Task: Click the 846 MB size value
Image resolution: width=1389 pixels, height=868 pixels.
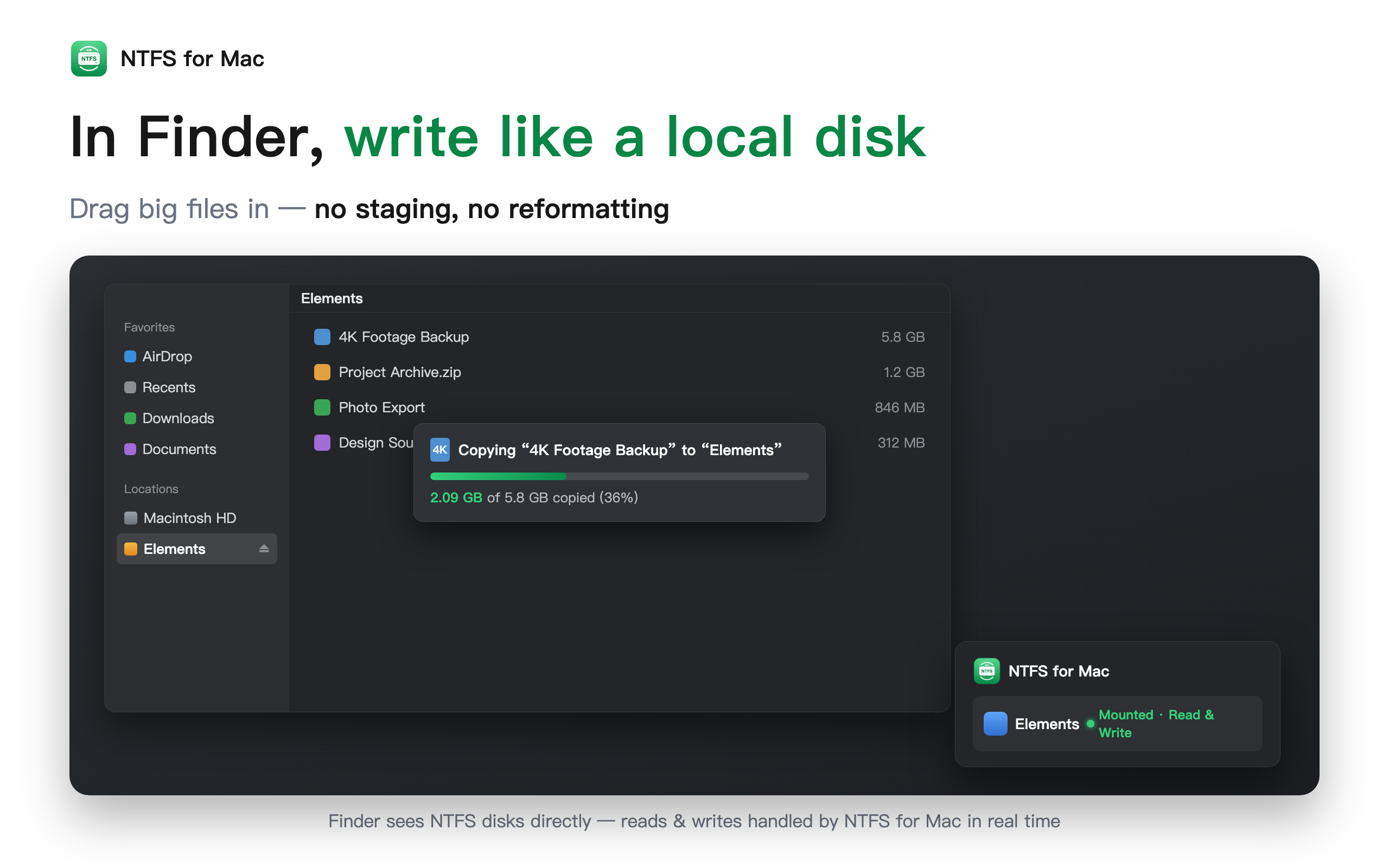Action: click(900, 407)
